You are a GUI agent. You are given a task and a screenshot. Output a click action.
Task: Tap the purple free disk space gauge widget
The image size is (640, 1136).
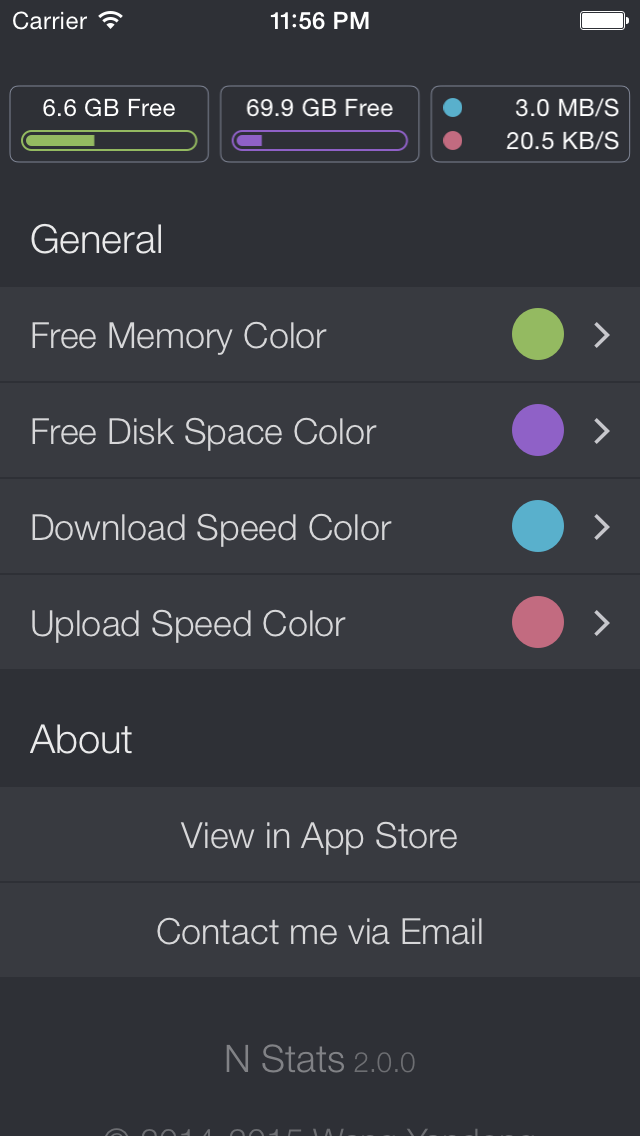click(319, 123)
